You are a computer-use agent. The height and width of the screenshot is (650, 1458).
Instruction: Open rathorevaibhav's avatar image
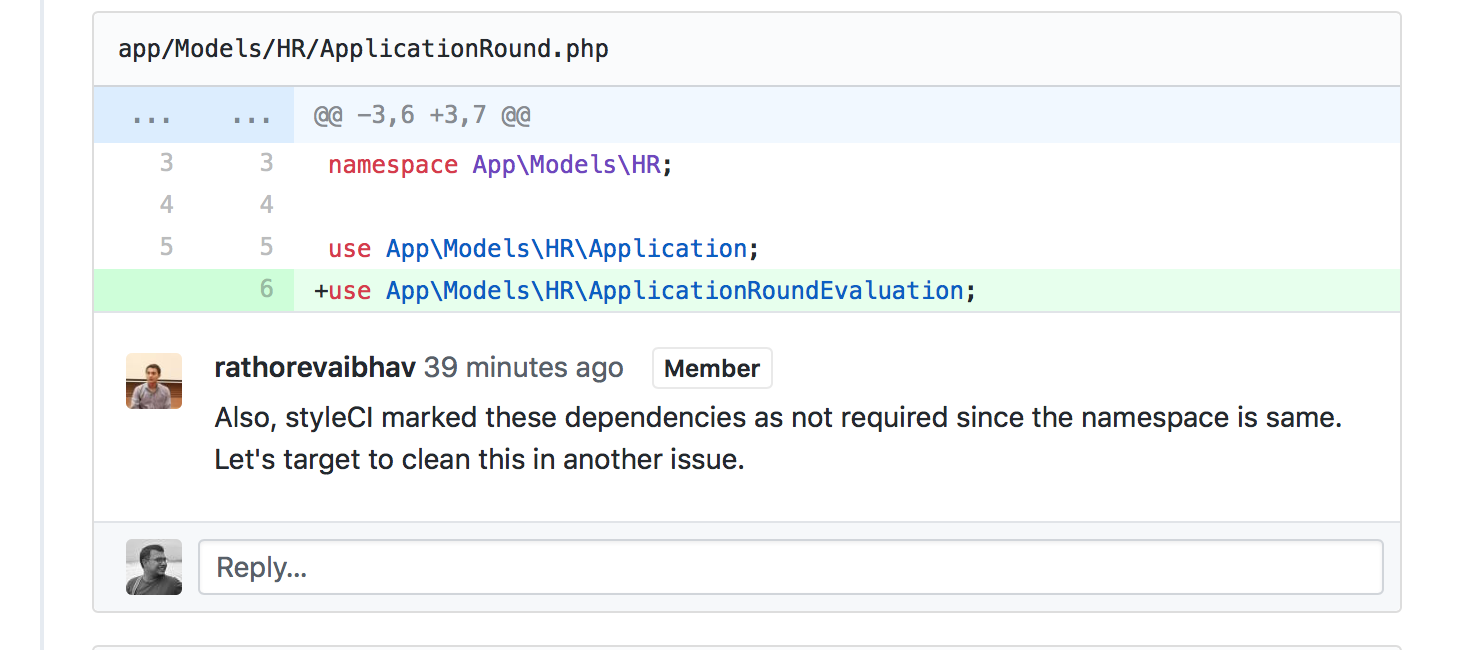point(154,381)
